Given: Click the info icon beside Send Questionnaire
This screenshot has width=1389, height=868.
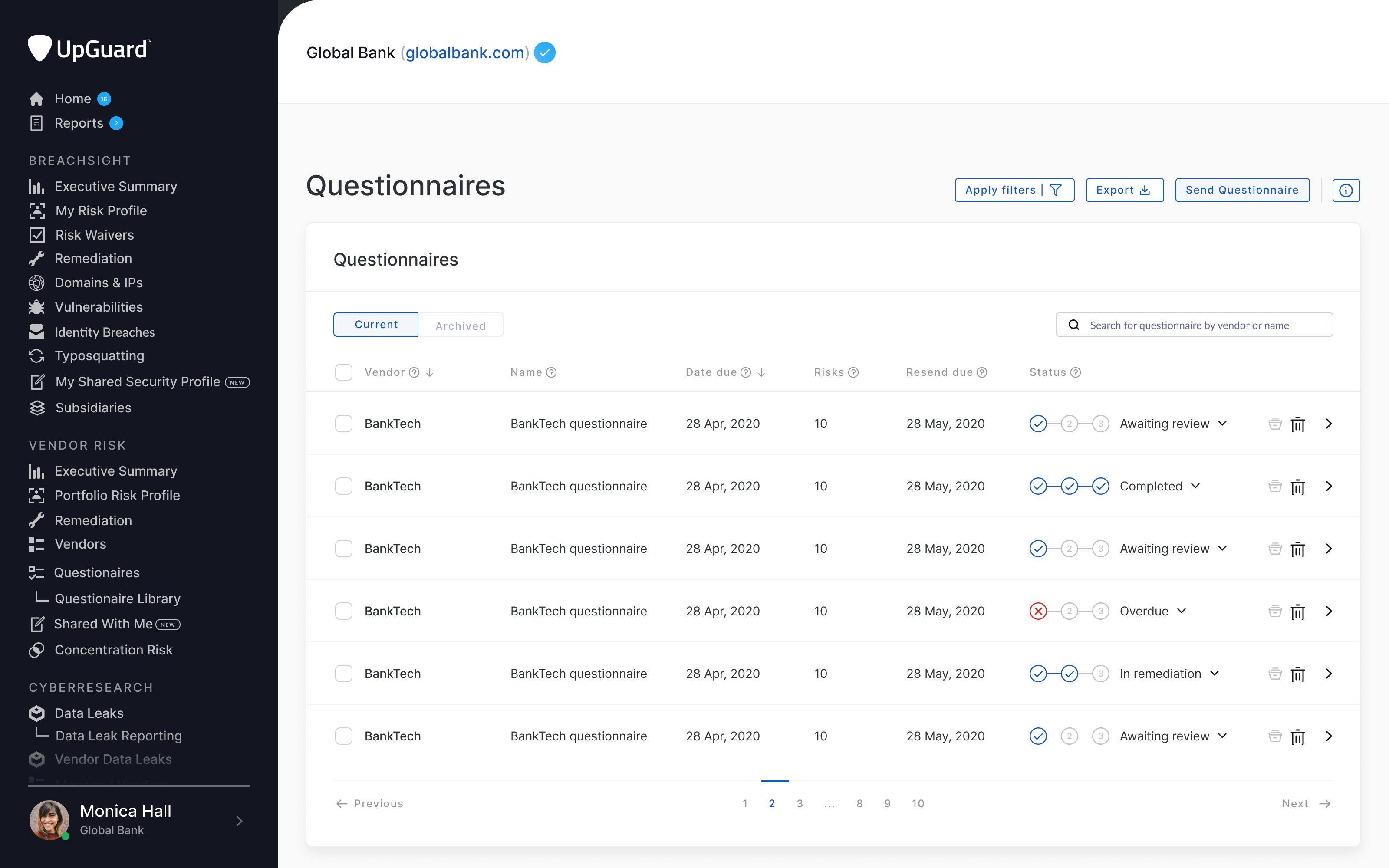Looking at the screenshot, I should [1346, 190].
